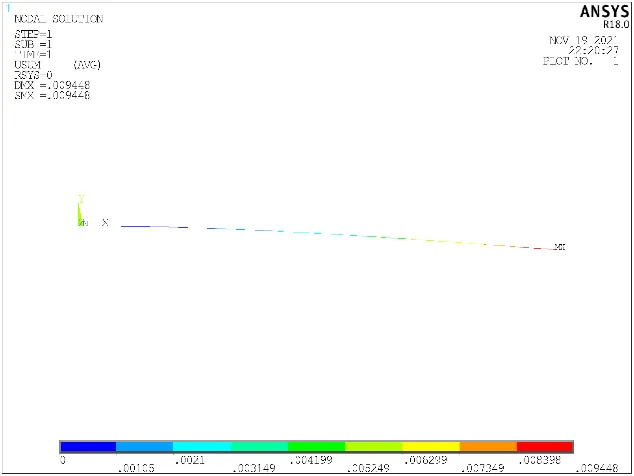Click the ANSYS logo in the corner
The height and width of the screenshot is (476, 634).
[x=596, y=11]
